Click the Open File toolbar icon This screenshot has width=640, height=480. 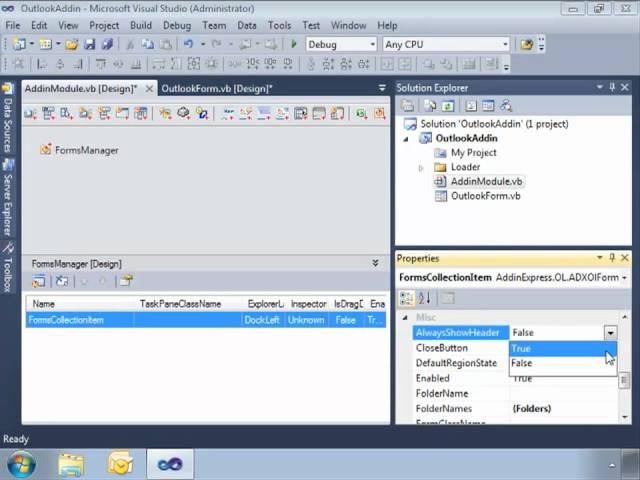point(71,44)
